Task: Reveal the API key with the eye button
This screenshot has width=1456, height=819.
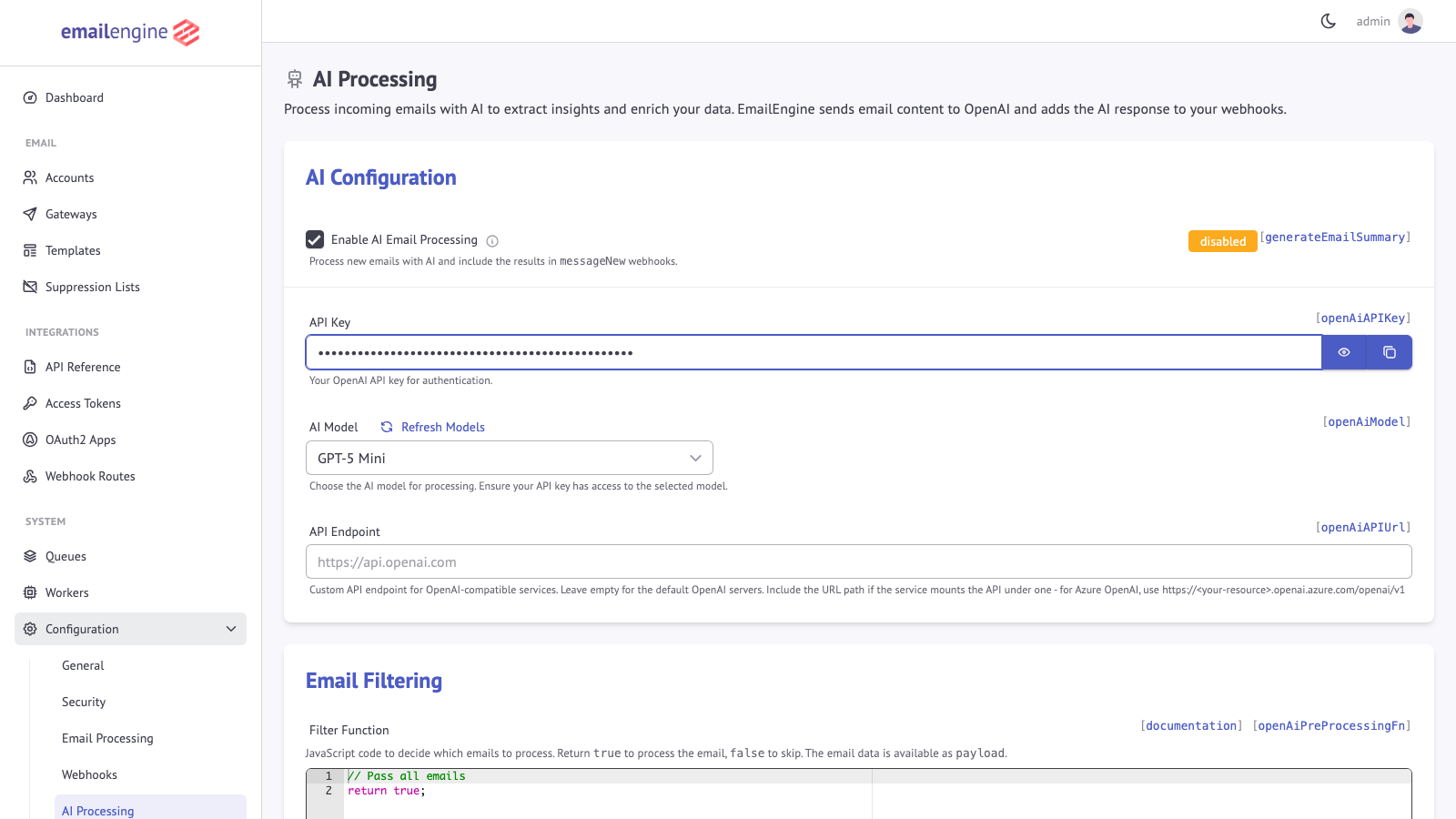Action: click(1344, 352)
